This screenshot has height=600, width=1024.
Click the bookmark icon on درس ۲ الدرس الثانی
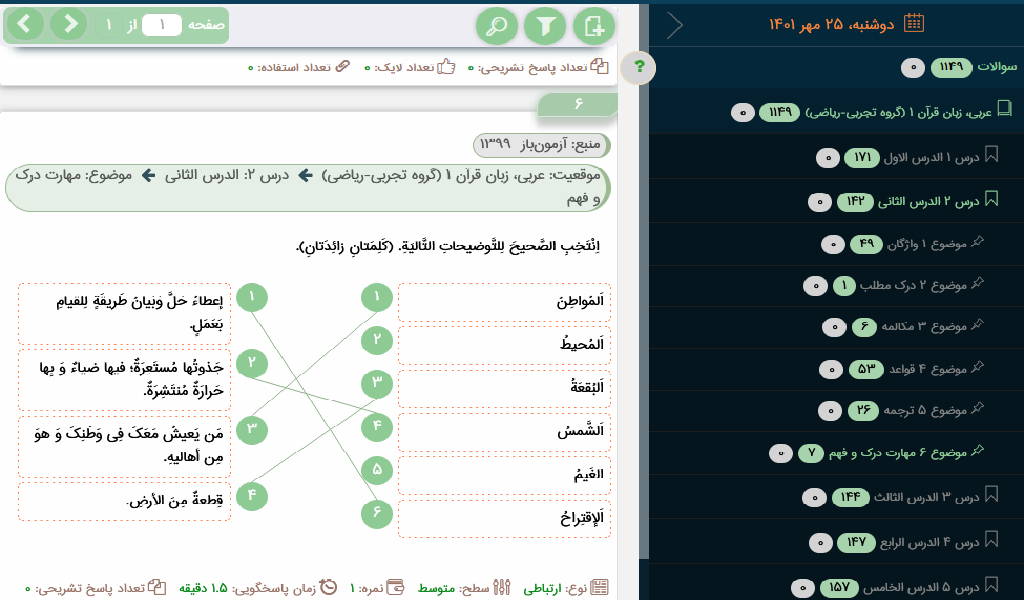(991, 199)
